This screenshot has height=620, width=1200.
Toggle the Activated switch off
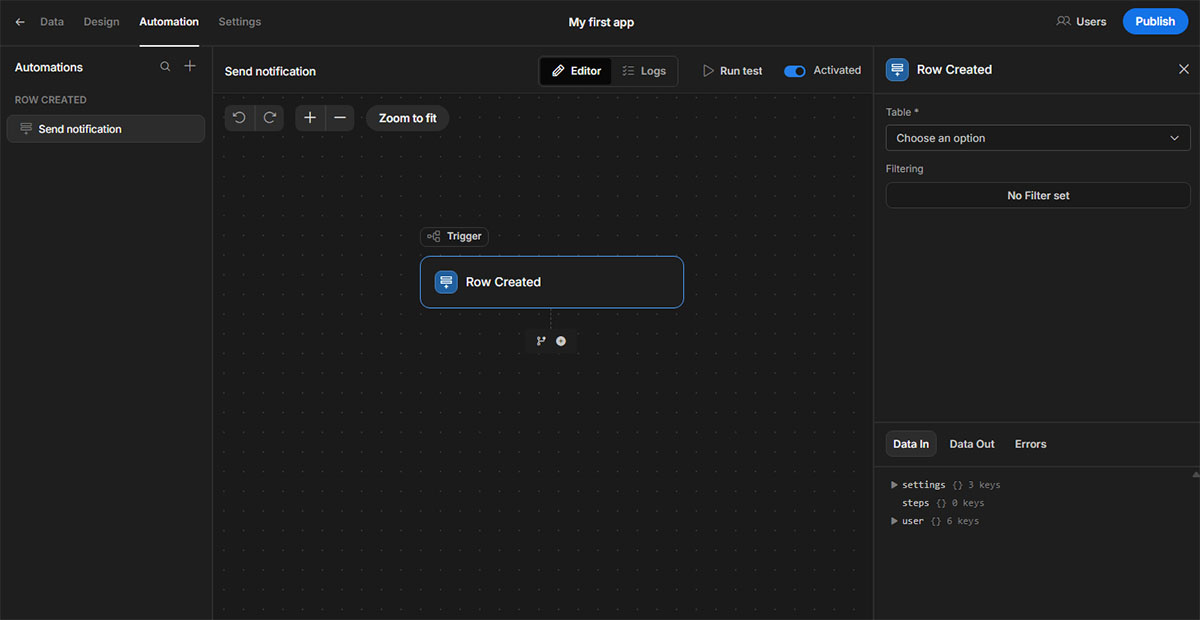pos(795,71)
